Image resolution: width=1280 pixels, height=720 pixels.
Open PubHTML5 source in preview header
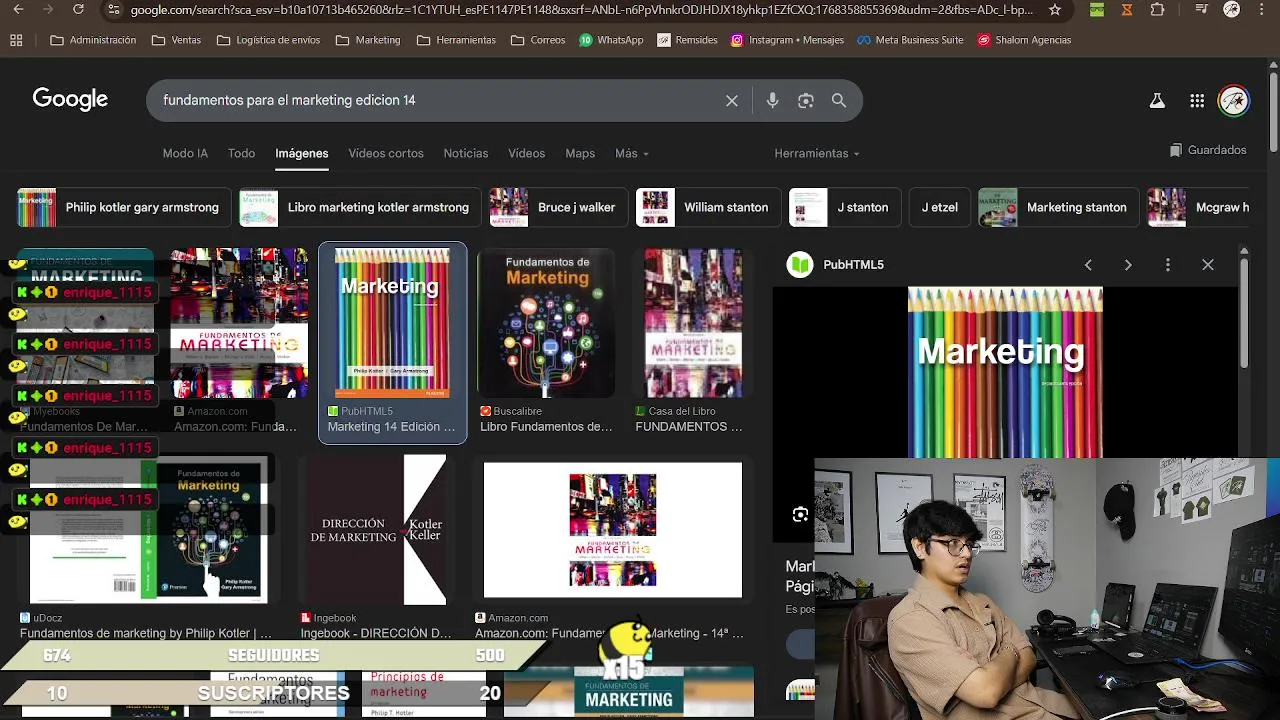coord(836,265)
